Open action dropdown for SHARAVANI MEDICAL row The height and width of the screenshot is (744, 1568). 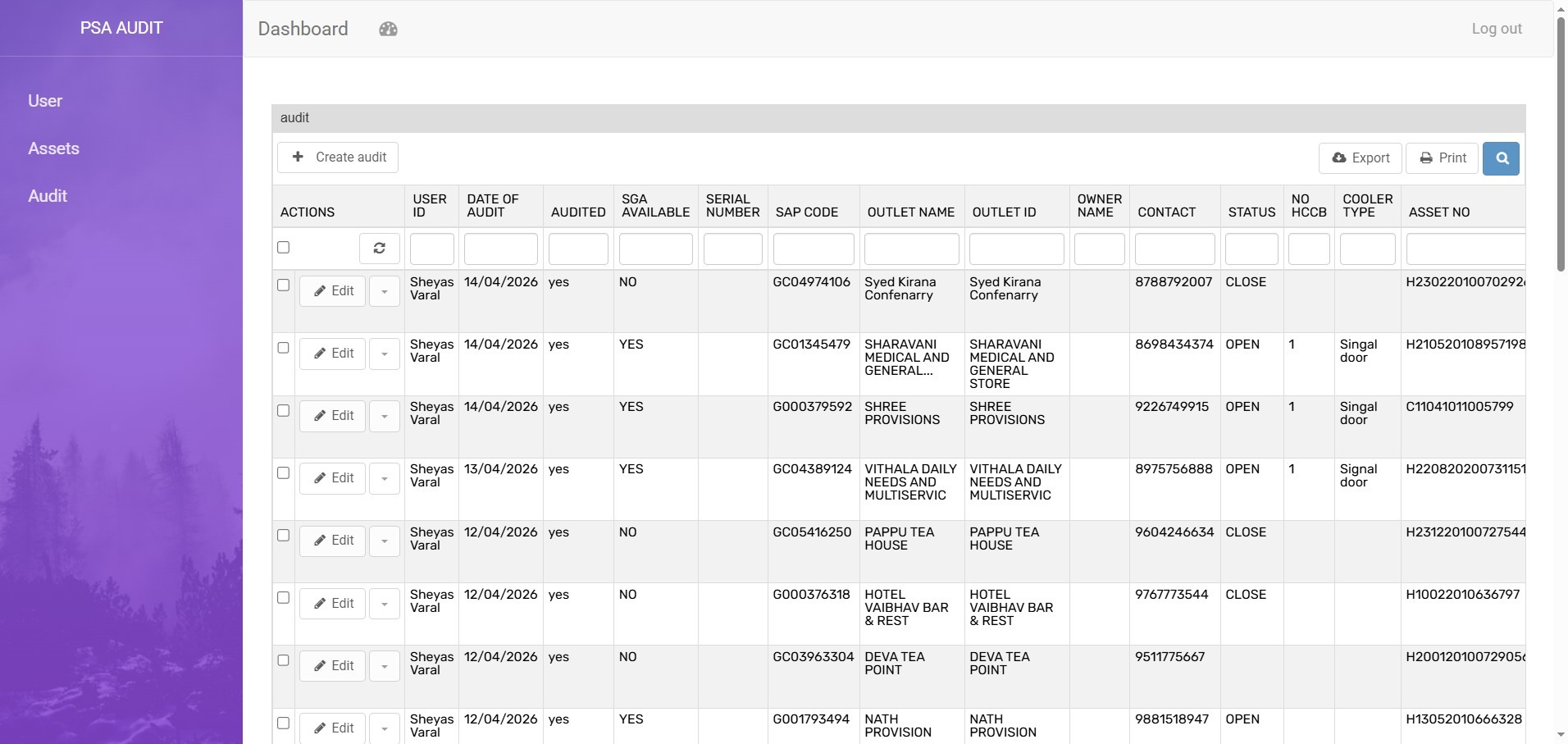(385, 354)
